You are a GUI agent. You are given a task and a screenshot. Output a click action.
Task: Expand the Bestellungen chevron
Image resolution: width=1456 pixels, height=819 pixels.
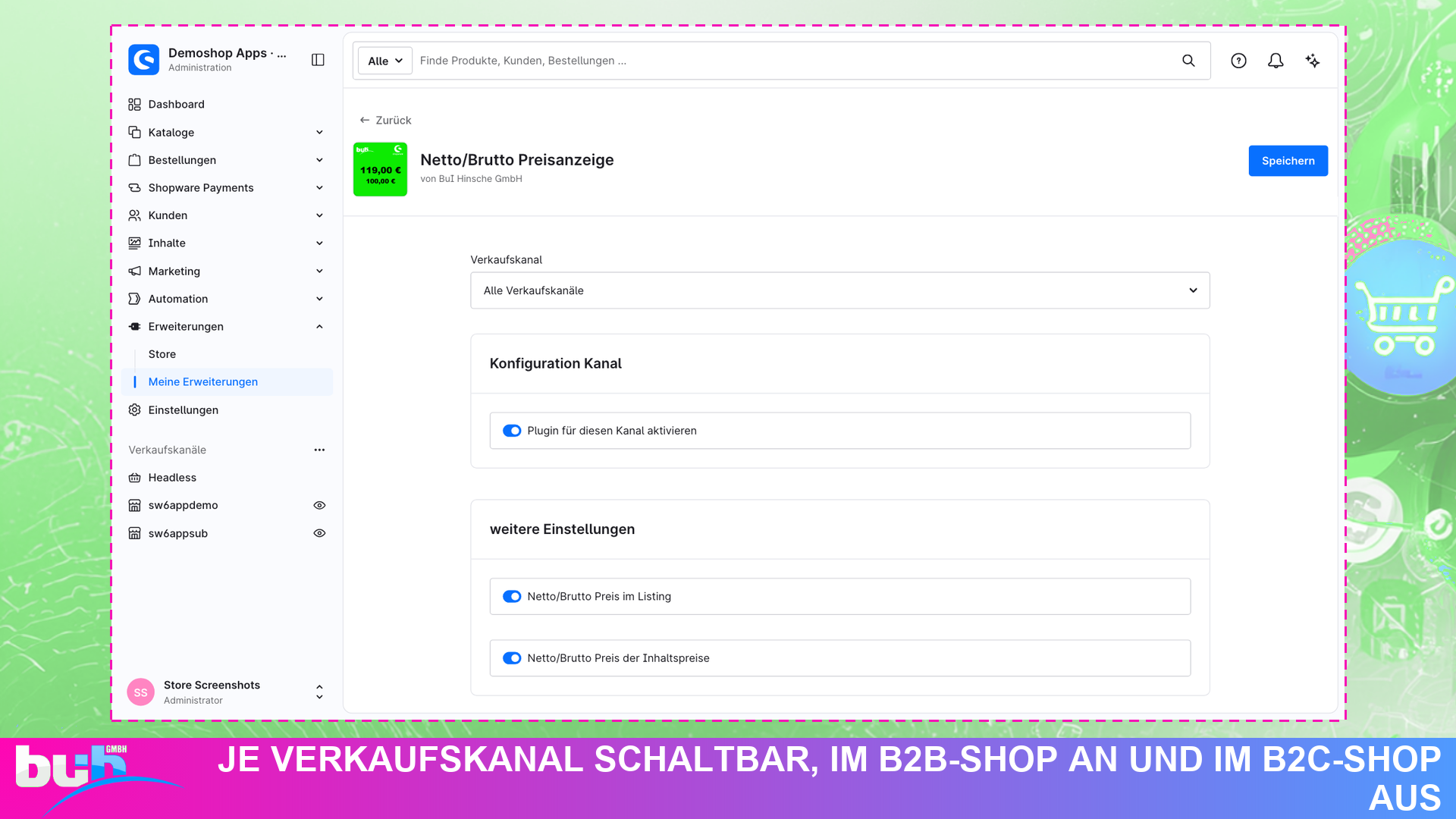pos(319,160)
